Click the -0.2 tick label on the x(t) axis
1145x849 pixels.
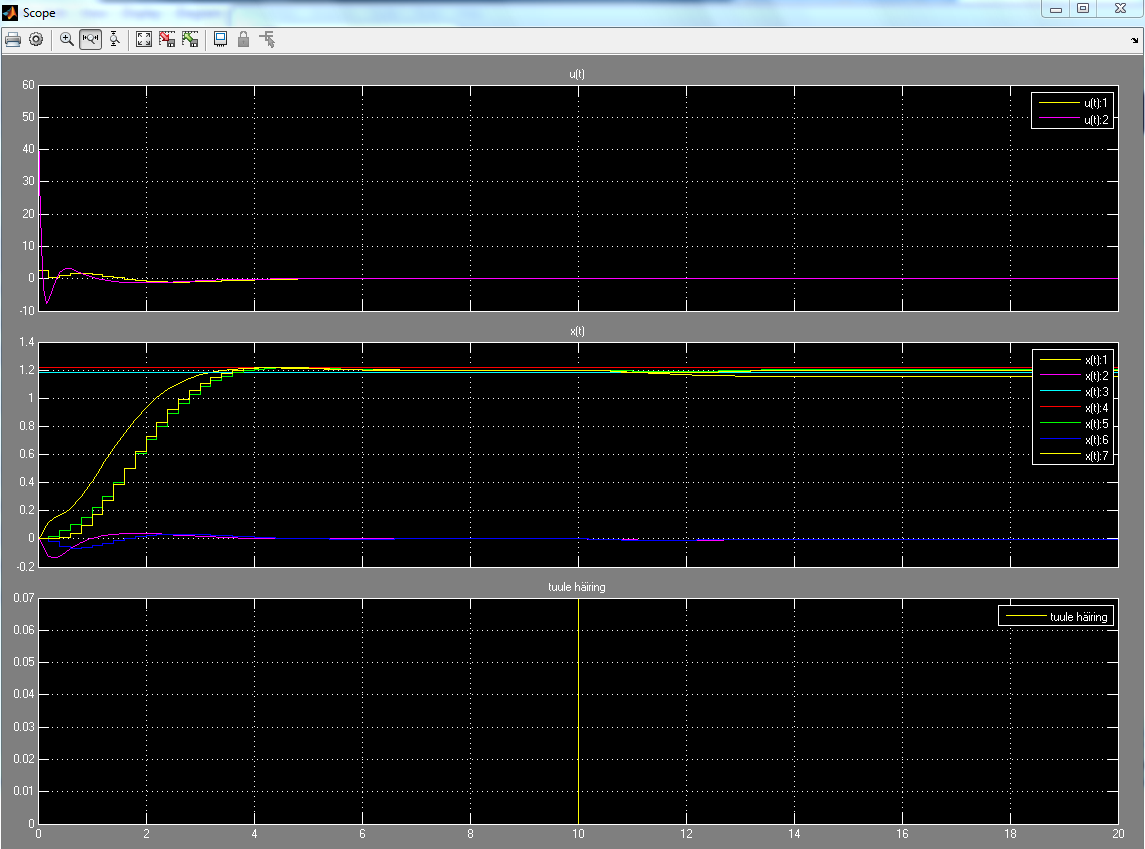25,566
